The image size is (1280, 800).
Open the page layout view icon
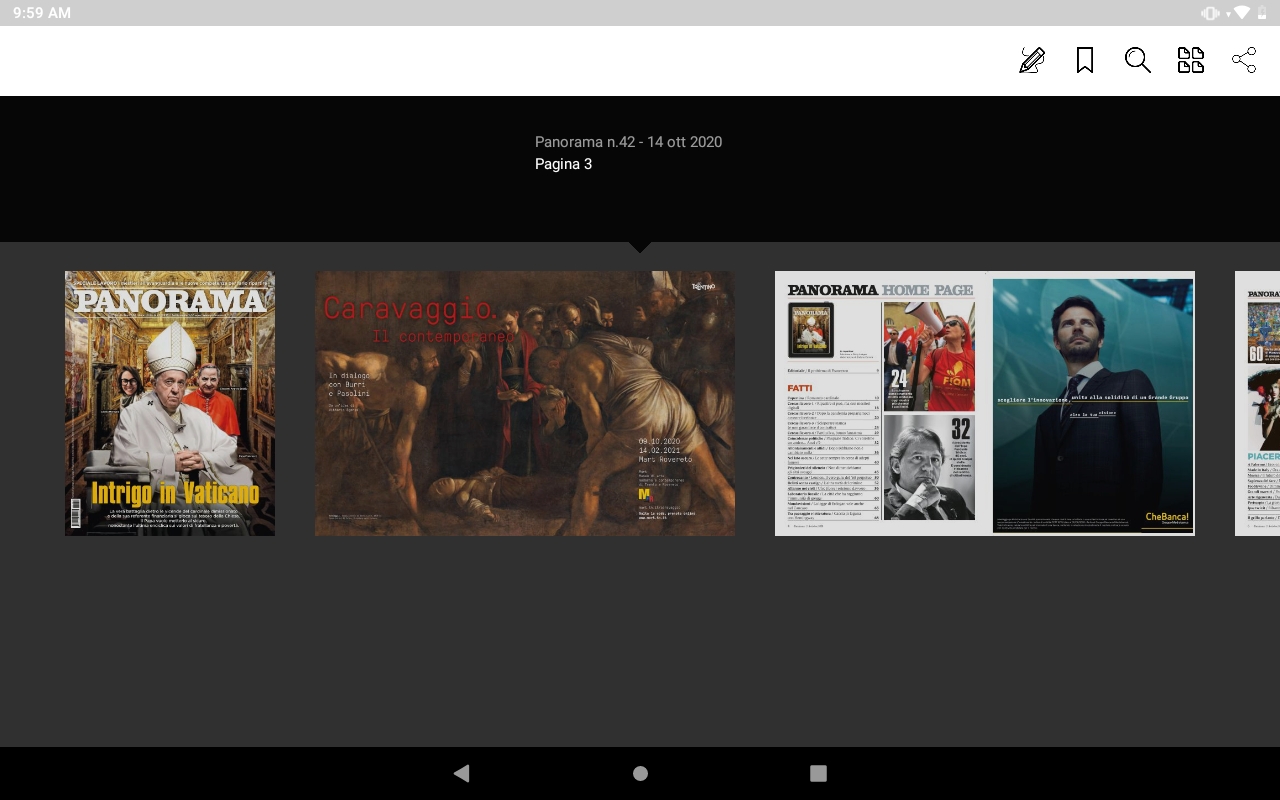pos(1191,60)
